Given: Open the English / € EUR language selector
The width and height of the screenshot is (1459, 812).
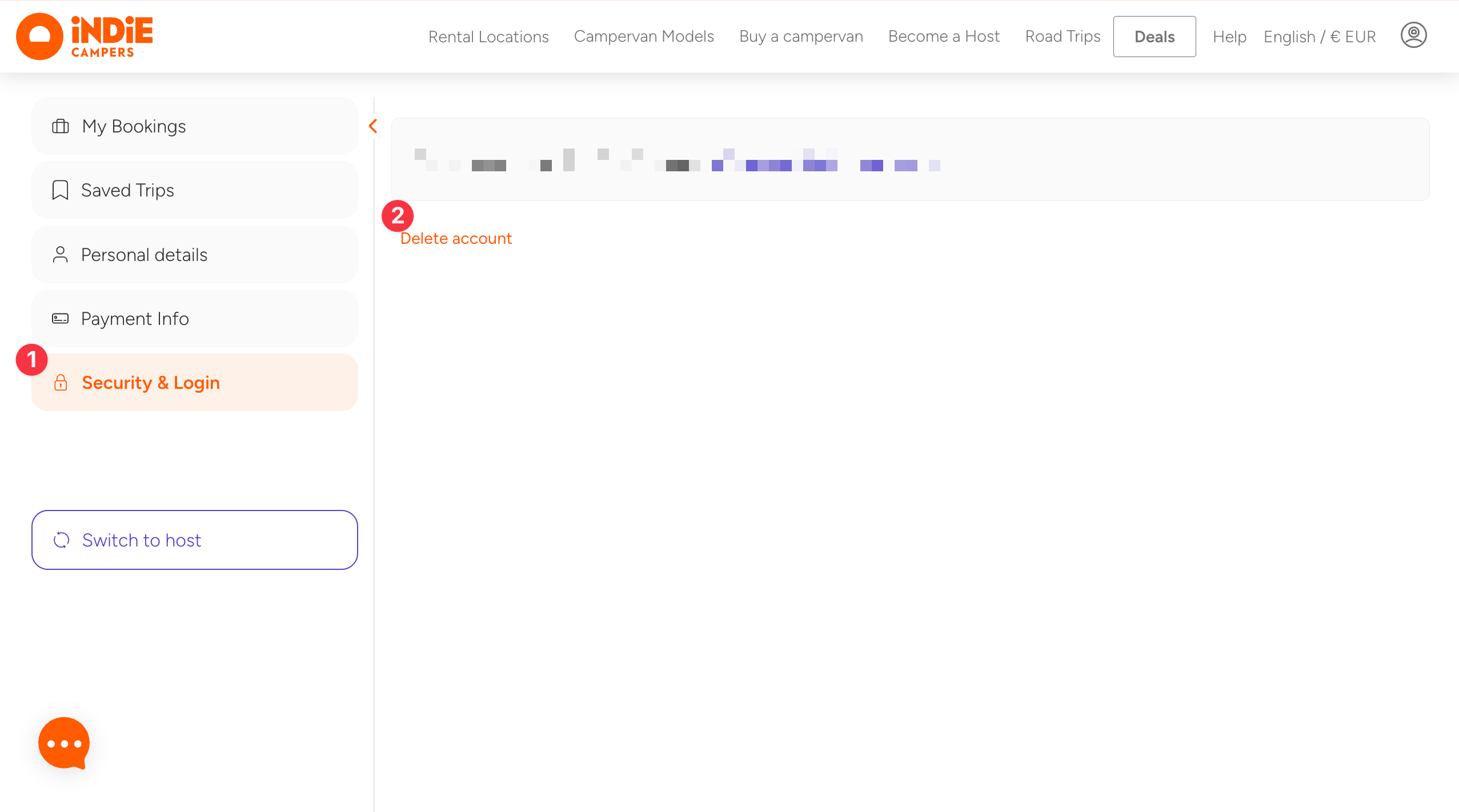Looking at the screenshot, I should [1319, 37].
